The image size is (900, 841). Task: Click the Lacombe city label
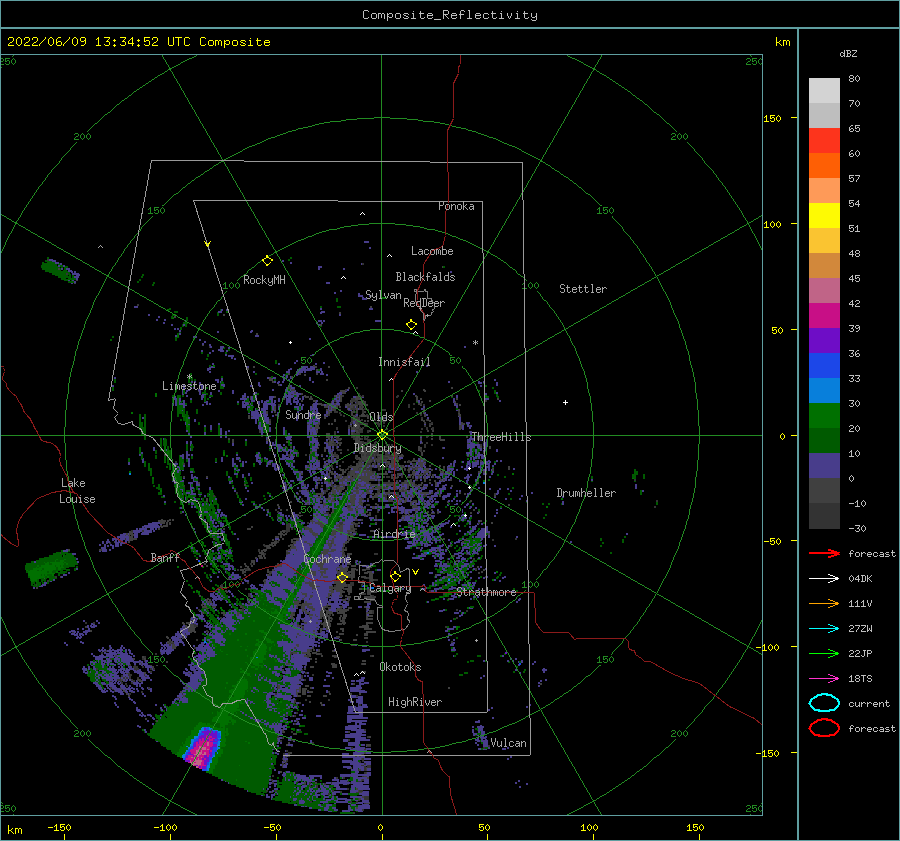(432, 251)
